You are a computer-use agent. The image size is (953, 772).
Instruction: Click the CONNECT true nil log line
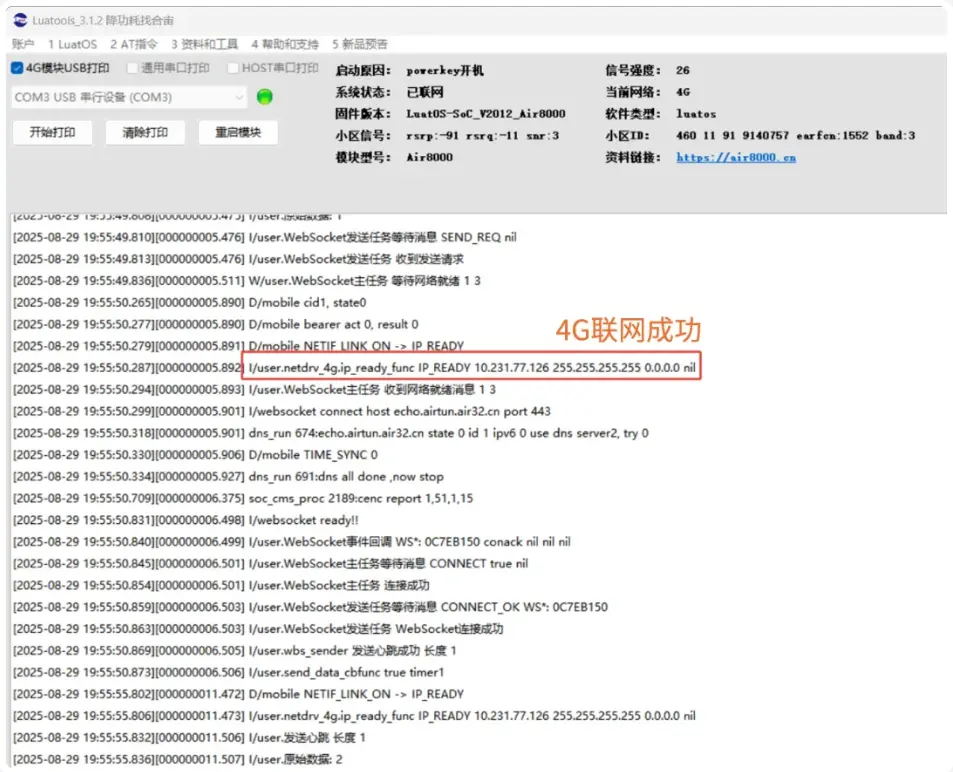270,564
